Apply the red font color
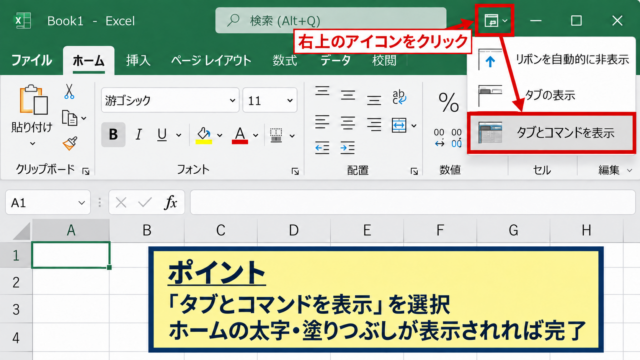 pyautogui.click(x=240, y=135)
